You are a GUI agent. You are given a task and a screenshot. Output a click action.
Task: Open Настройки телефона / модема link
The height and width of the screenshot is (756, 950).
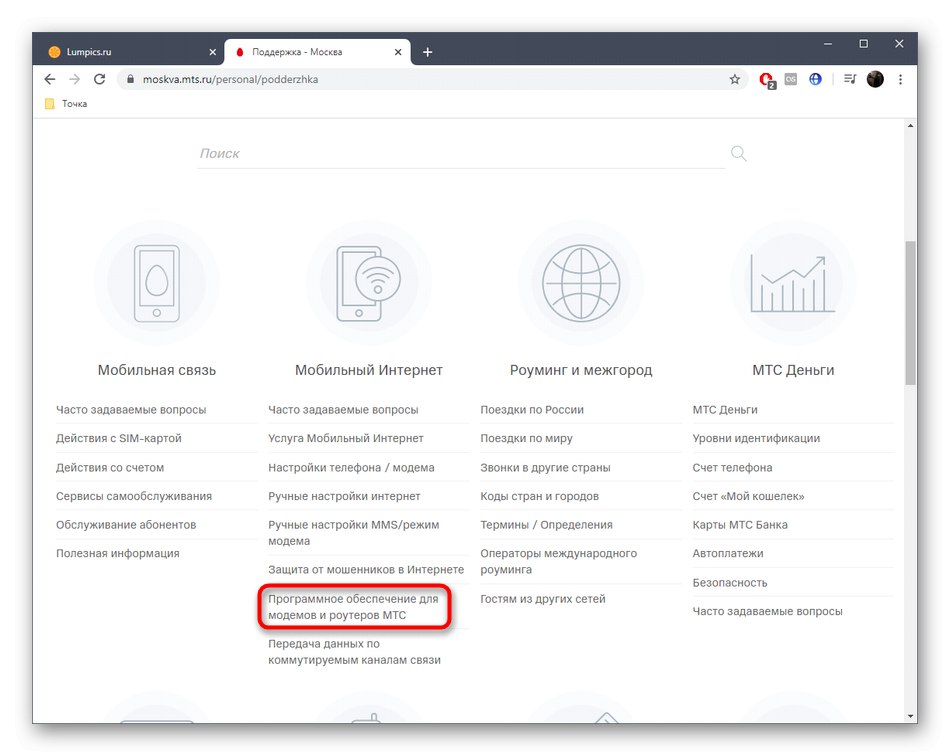[351, 468]
